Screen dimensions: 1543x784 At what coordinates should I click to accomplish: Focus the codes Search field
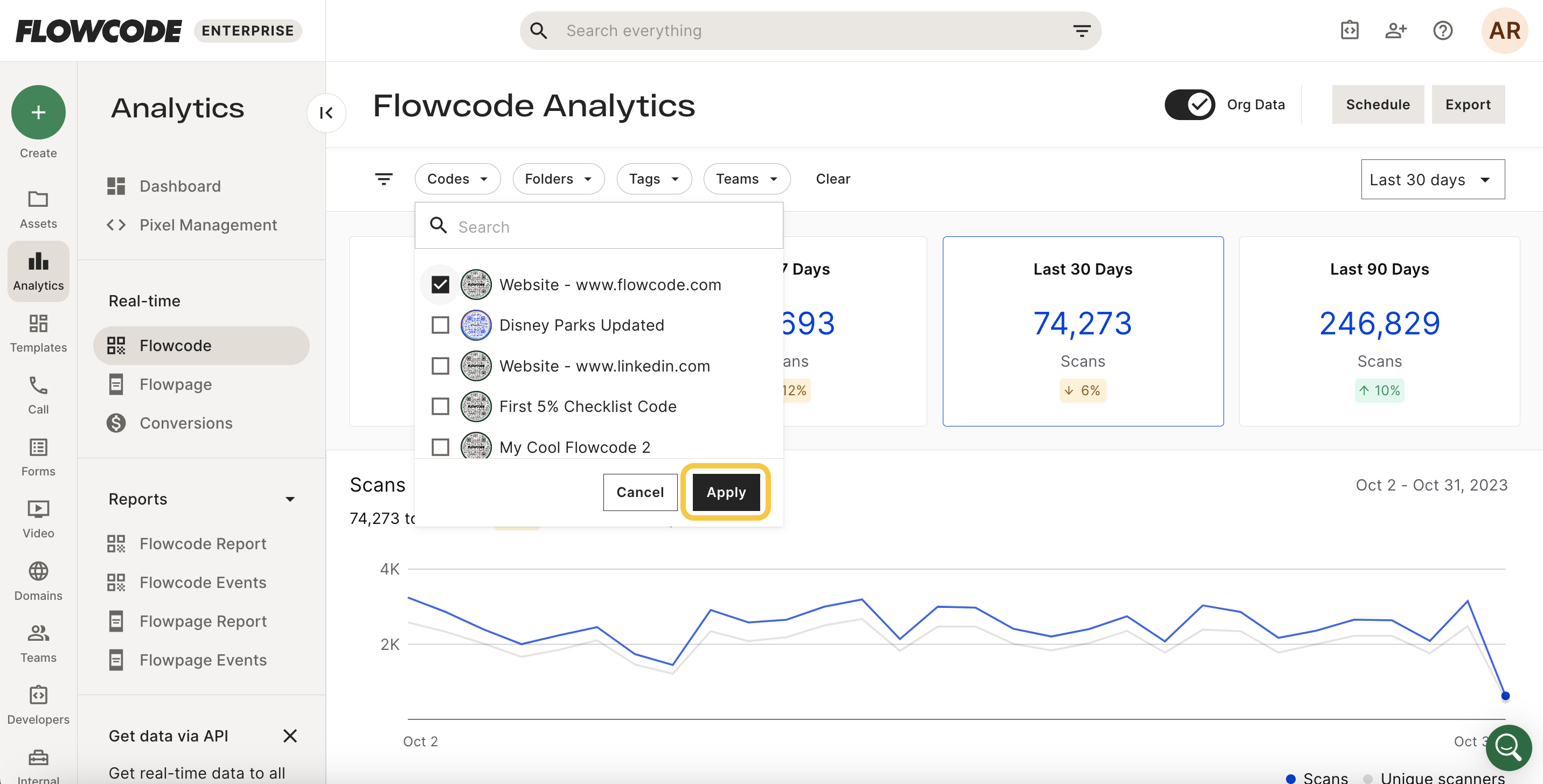tap(599, 226)
